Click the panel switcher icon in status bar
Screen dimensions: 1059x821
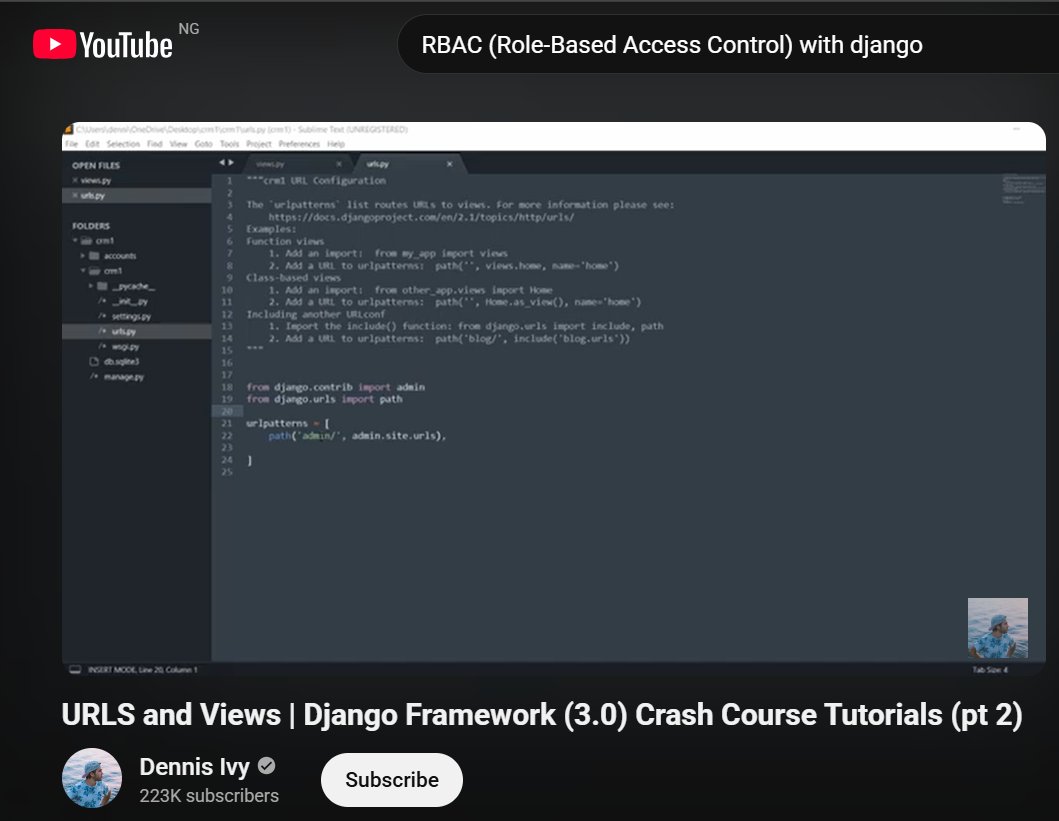pyautogui.click(x=75, y=670)
